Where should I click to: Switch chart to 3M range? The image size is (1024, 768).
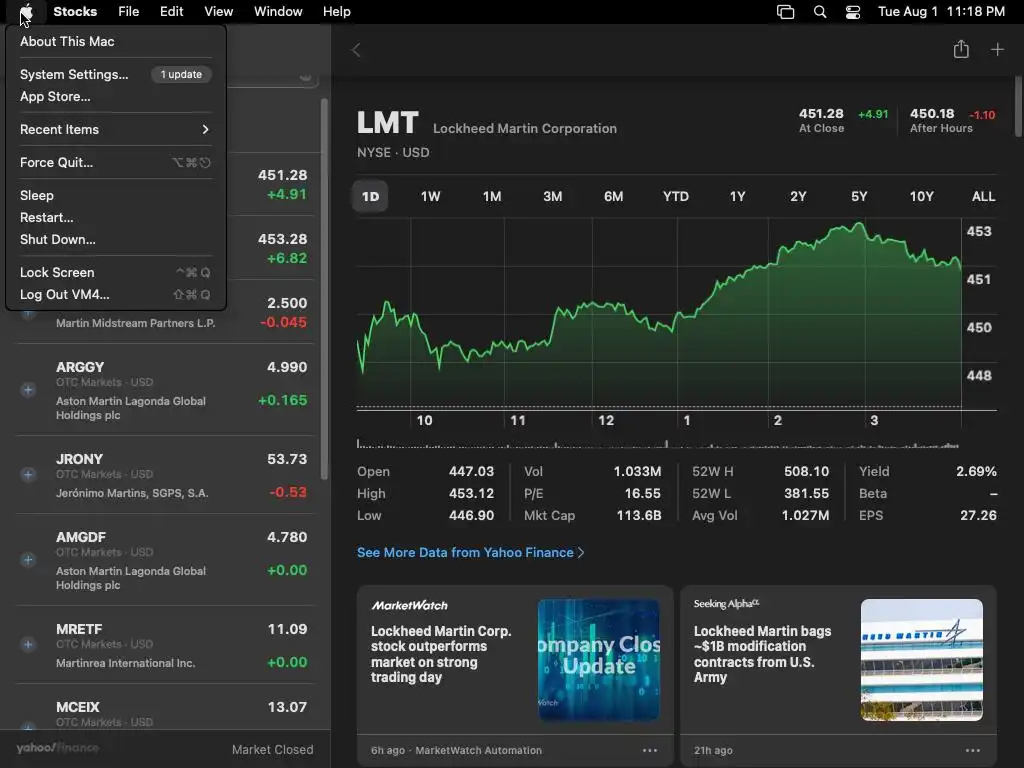[552, 197]
